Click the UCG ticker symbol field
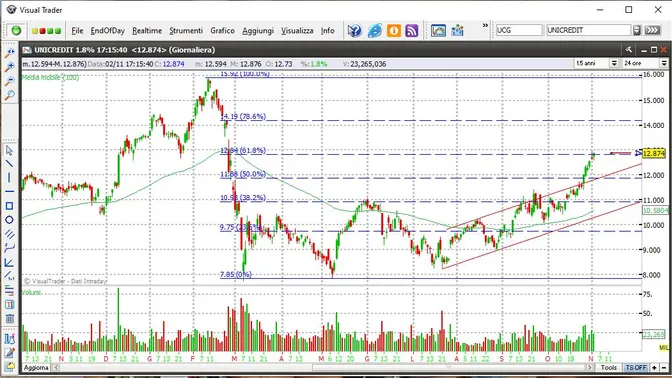 click(519, 30)
